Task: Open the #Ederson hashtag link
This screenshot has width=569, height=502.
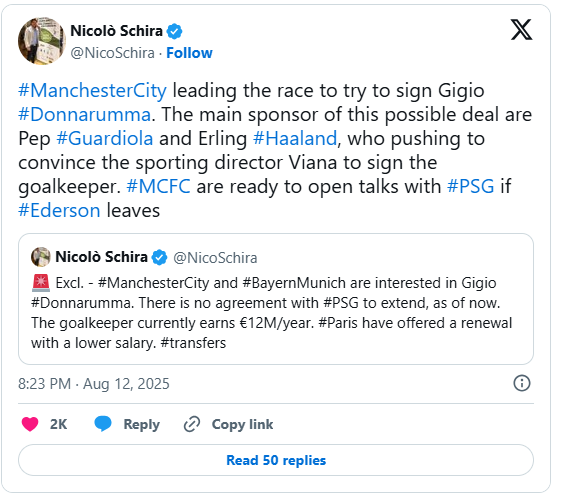Action: (x=59, y=211)
